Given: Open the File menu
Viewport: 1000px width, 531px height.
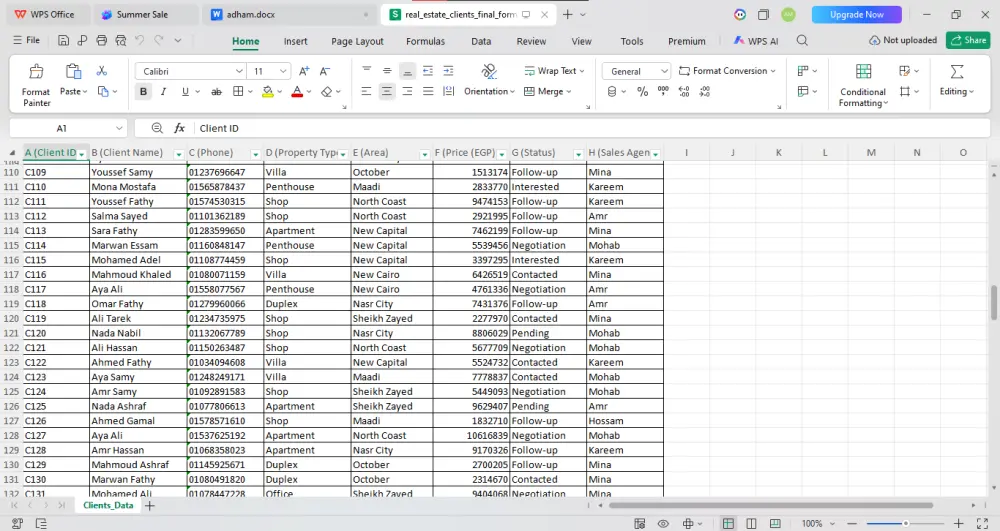Looking at the screenshot, I should 27,40.
